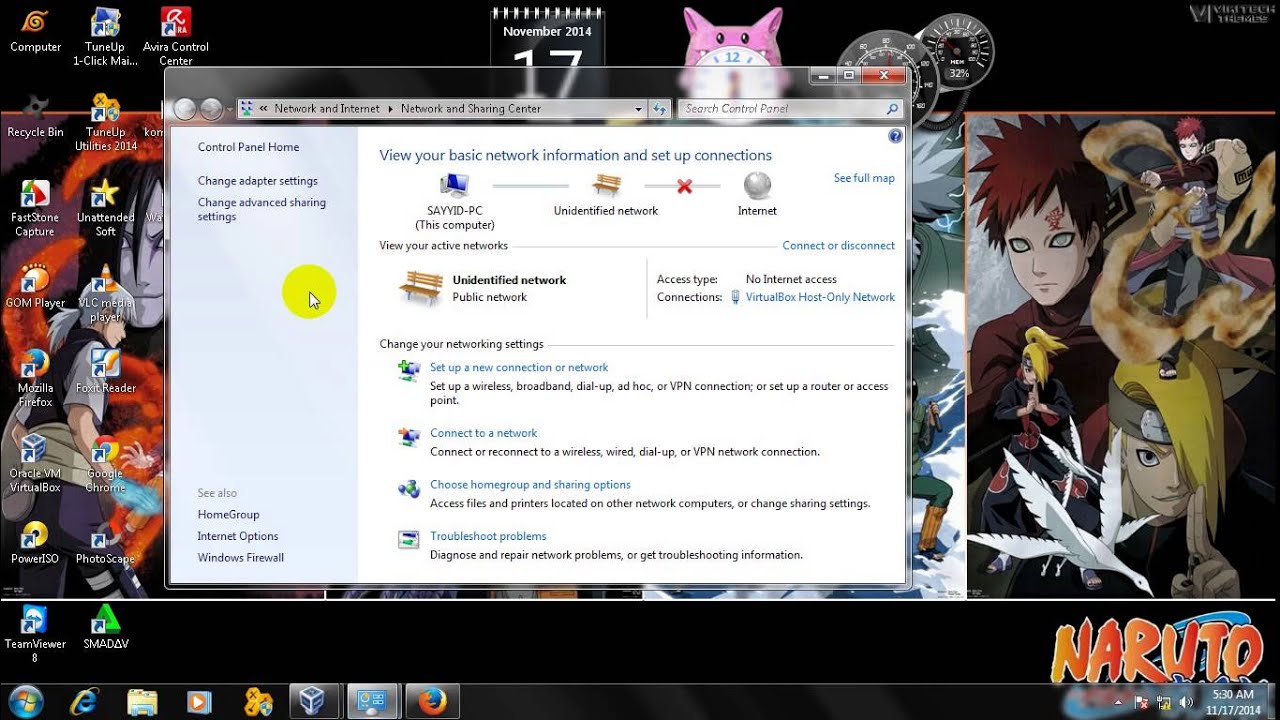Viewport: 1280px width, 720px height.
Task: Click Connect to a network link
Action: (x=483, y=433)
